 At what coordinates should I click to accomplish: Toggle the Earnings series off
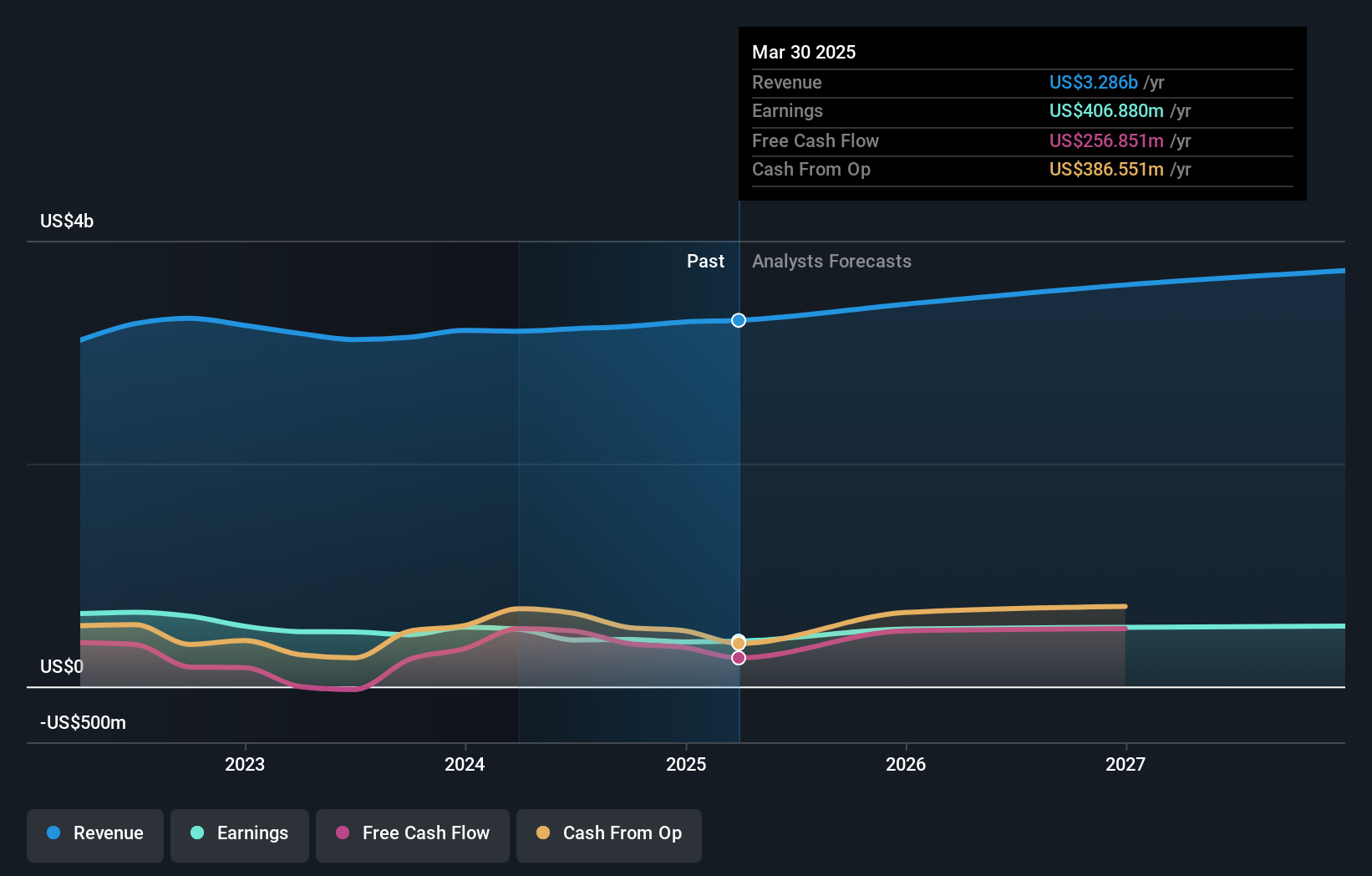(239, 833)
